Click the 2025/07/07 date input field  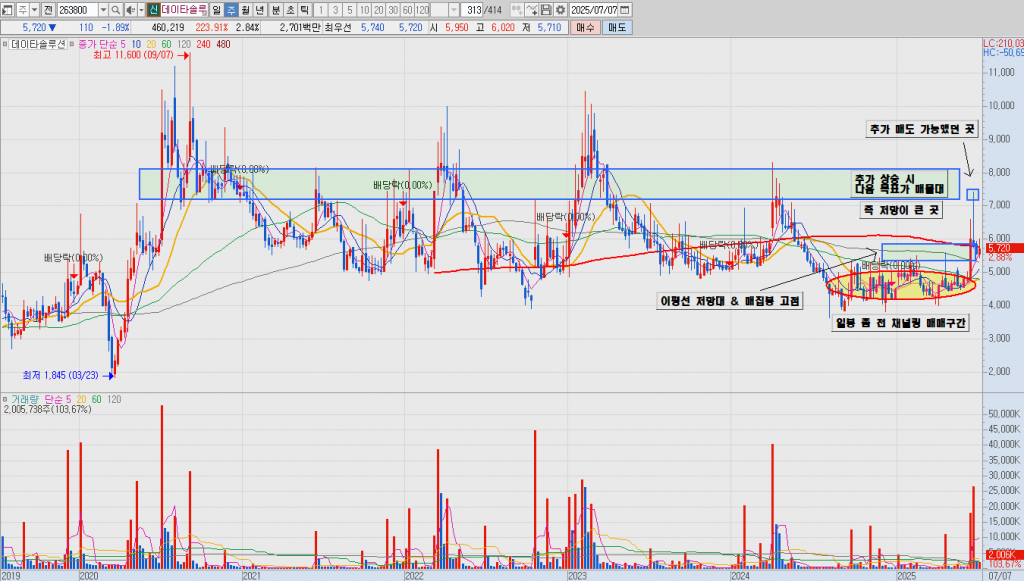592,9
